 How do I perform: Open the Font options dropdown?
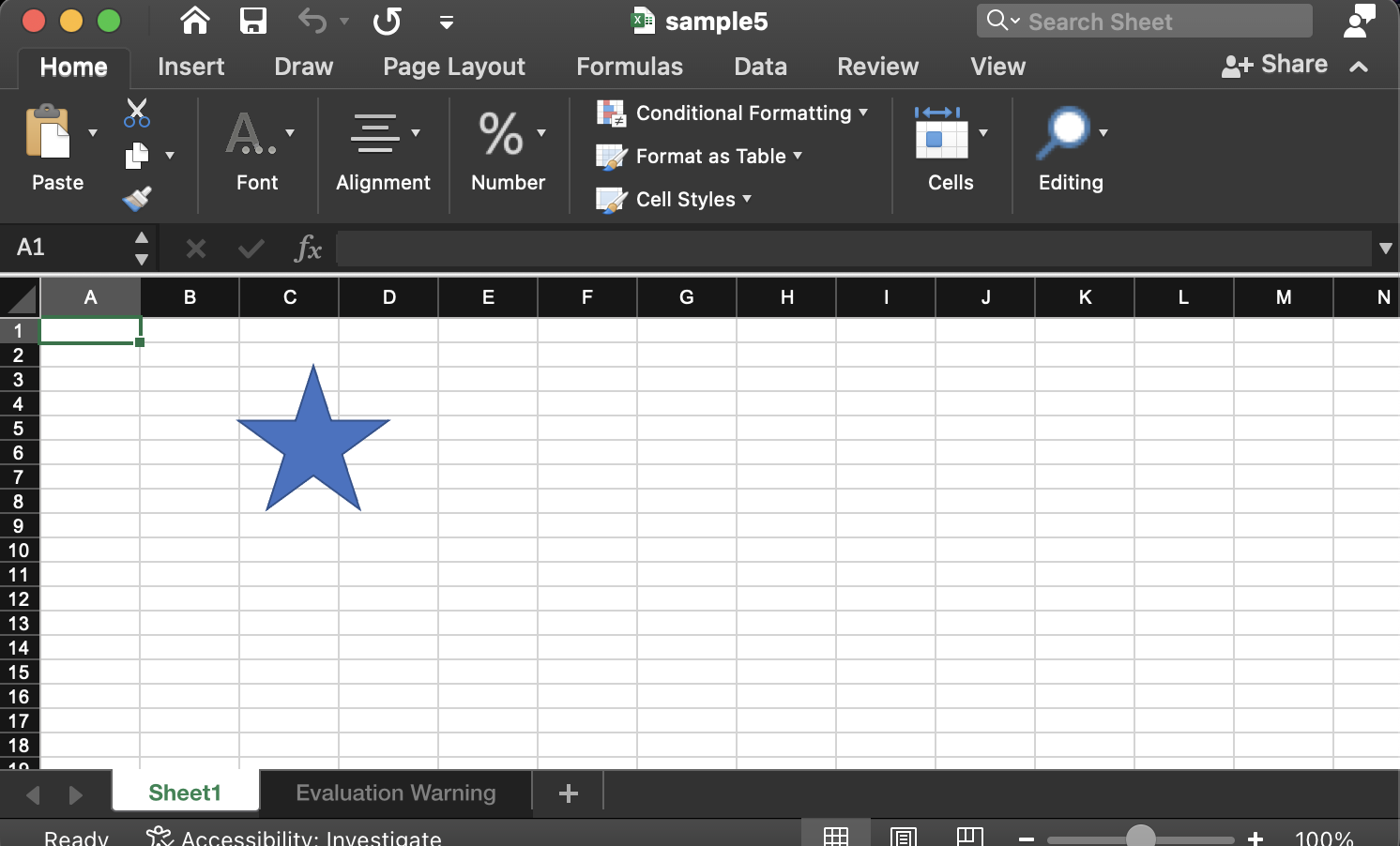289,133
